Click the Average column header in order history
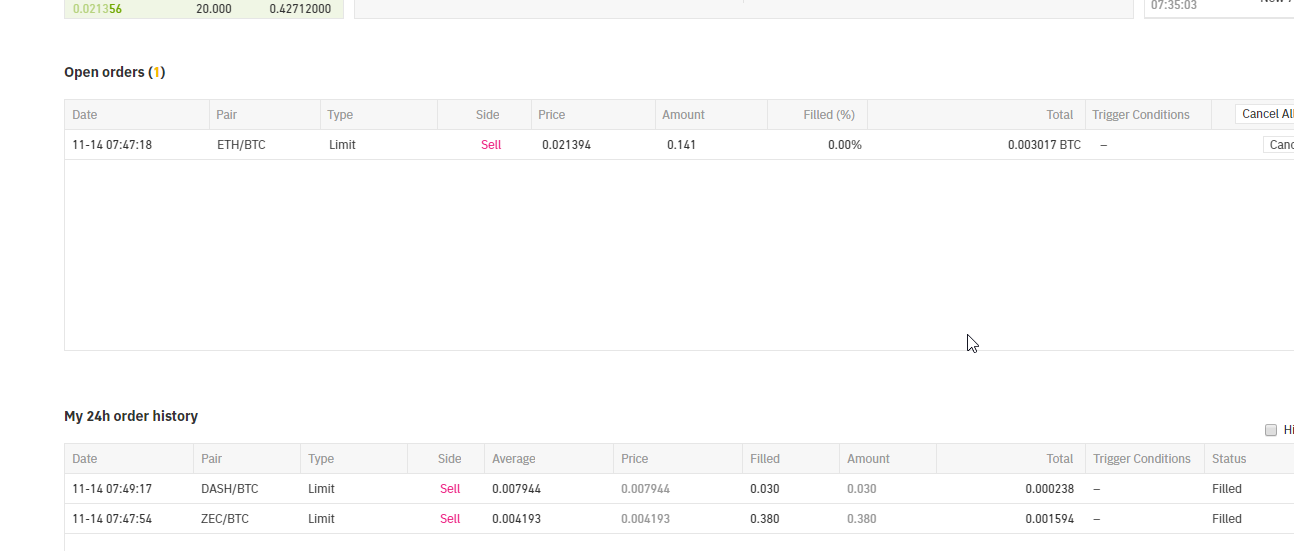Screen dimensions: 1294x551 tap(513, 459)
